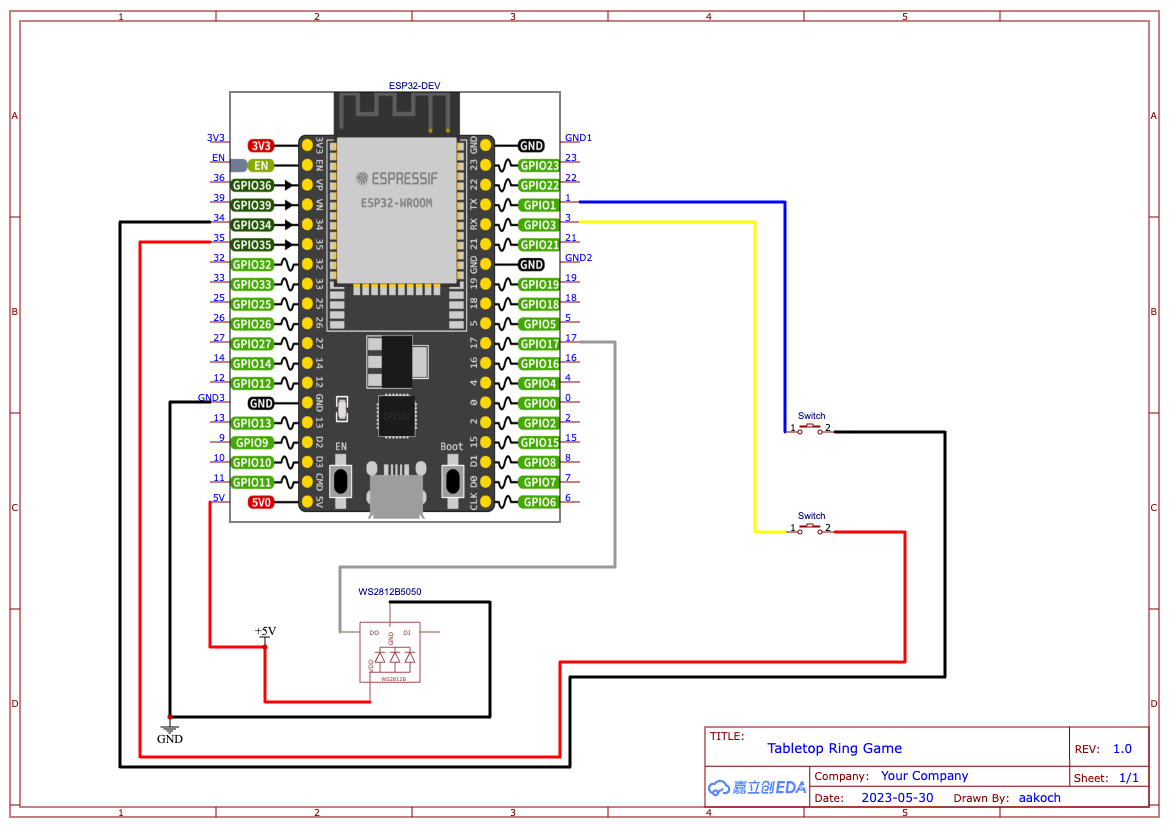This screenshot has width=1169, height=828.
Task: Select the gray wire from GPIO17
Action: pyautogui.click(x=615, y=455)
